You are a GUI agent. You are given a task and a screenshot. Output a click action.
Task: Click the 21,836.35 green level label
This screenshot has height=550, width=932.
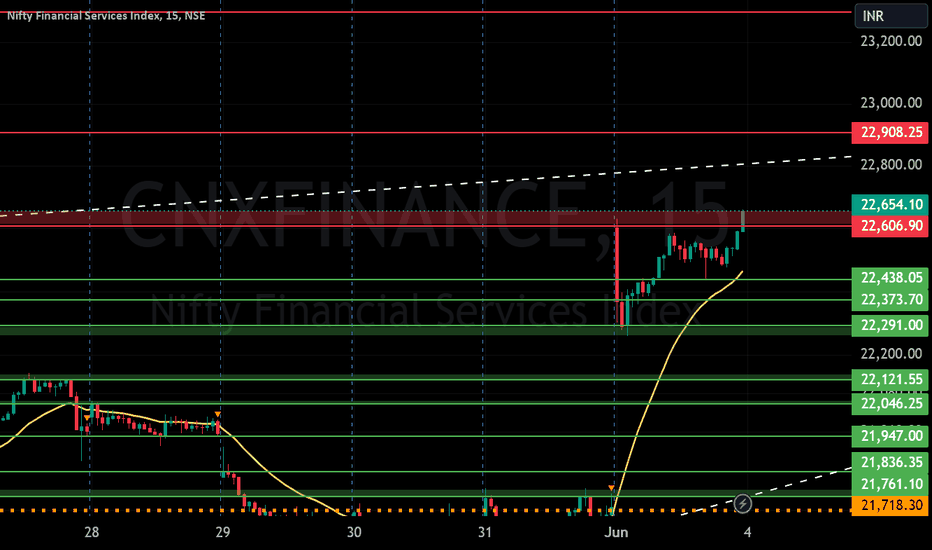(x=890, y=462)
